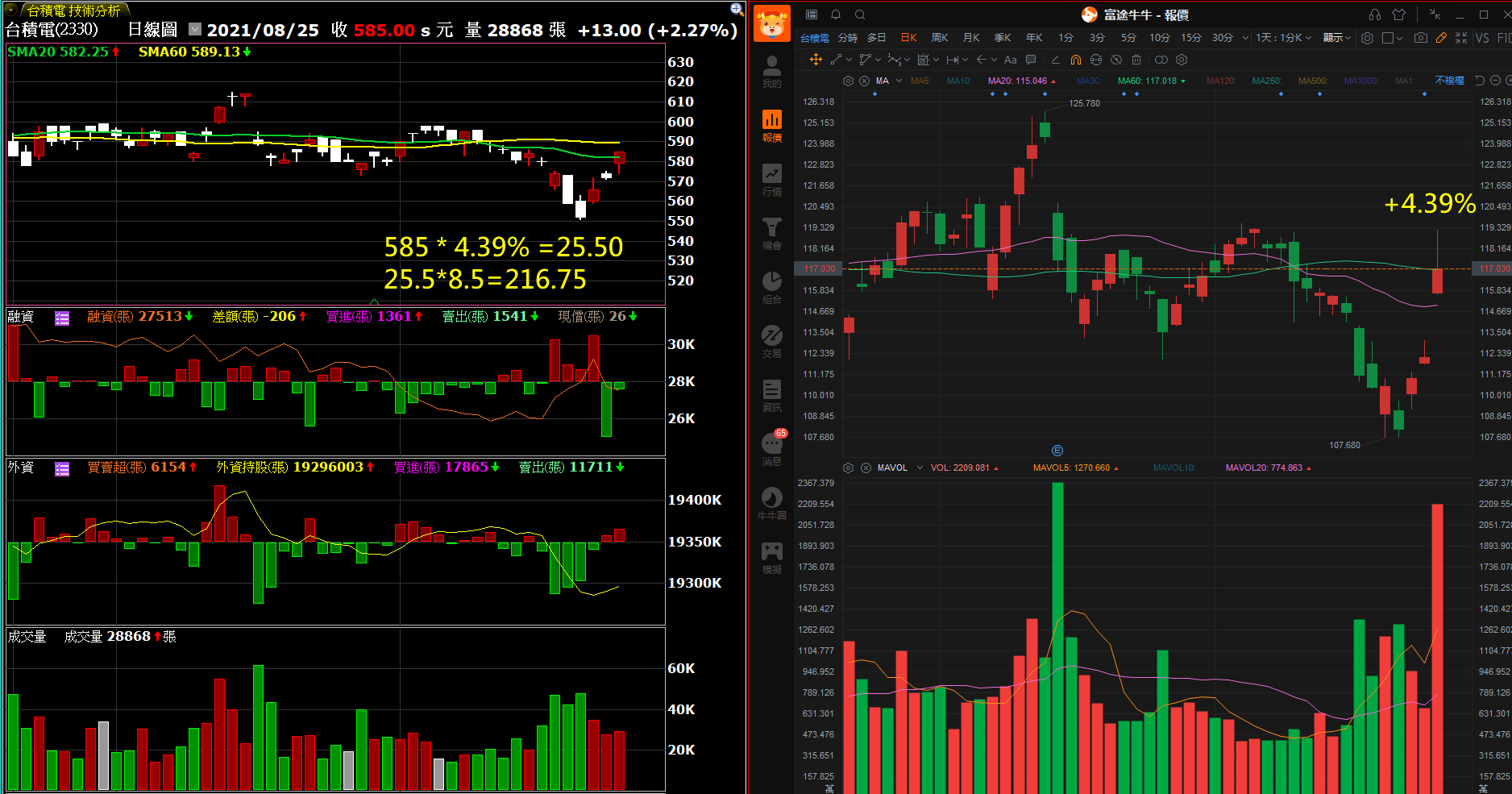Open MAVOL indicator settings gear
1512x794 pixels.
(x=848, y=468)
